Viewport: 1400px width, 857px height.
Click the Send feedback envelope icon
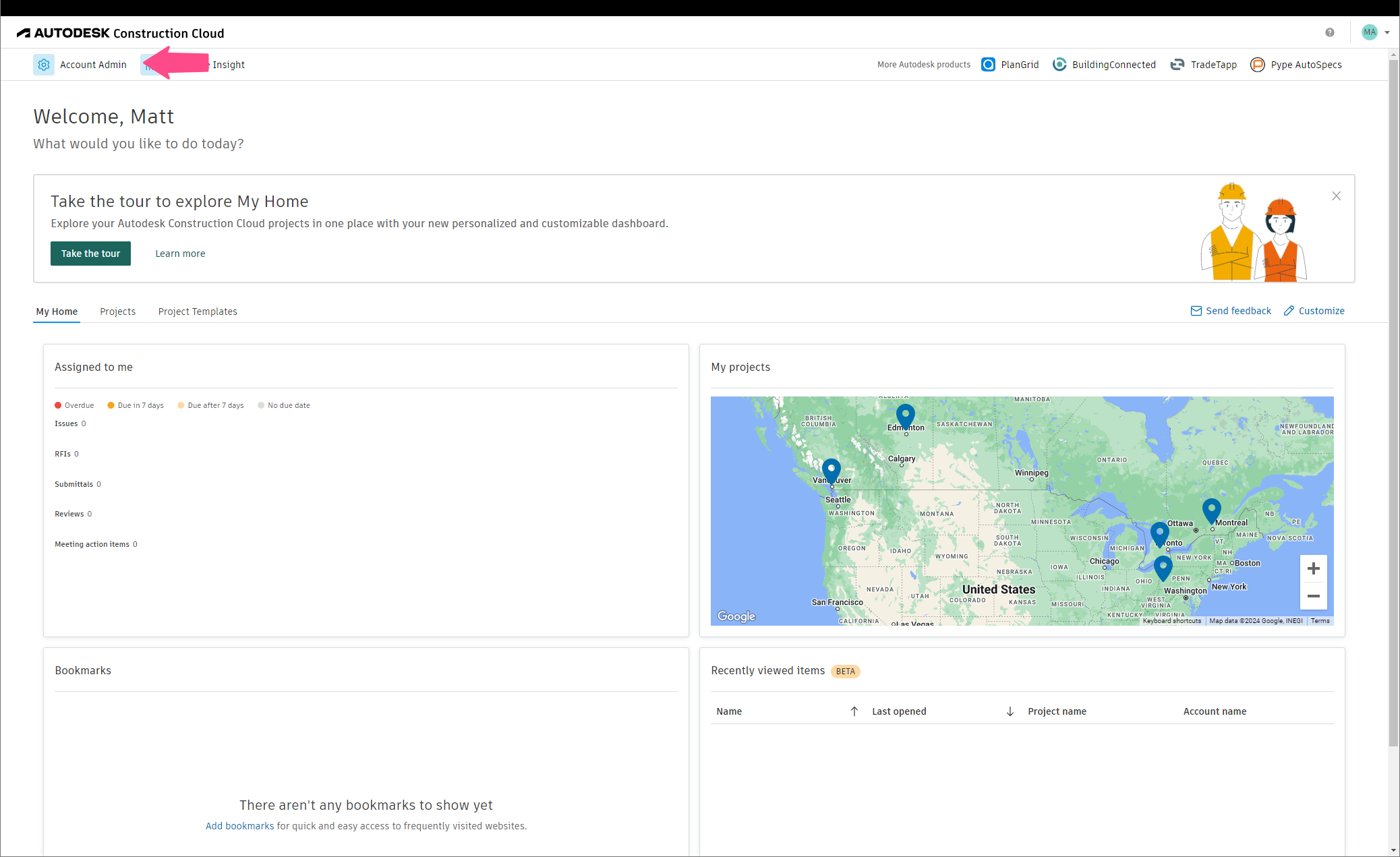coord(1196,311)
